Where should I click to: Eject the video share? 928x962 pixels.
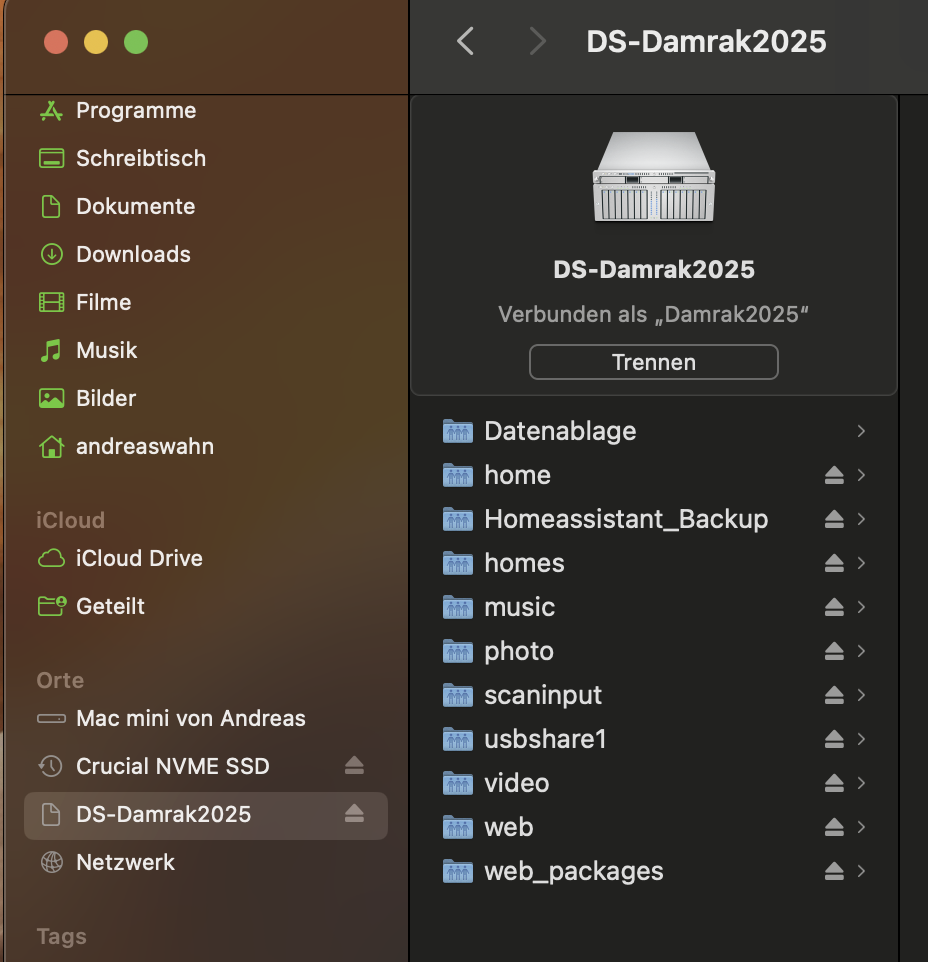pos(834,783)
